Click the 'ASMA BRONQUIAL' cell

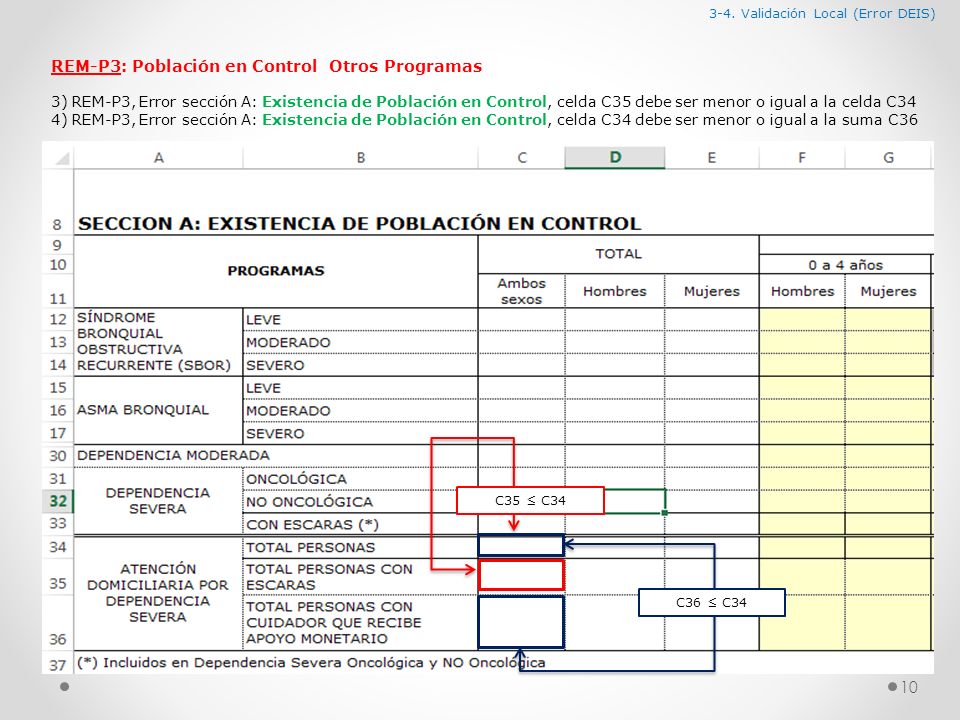click(158, 410)
